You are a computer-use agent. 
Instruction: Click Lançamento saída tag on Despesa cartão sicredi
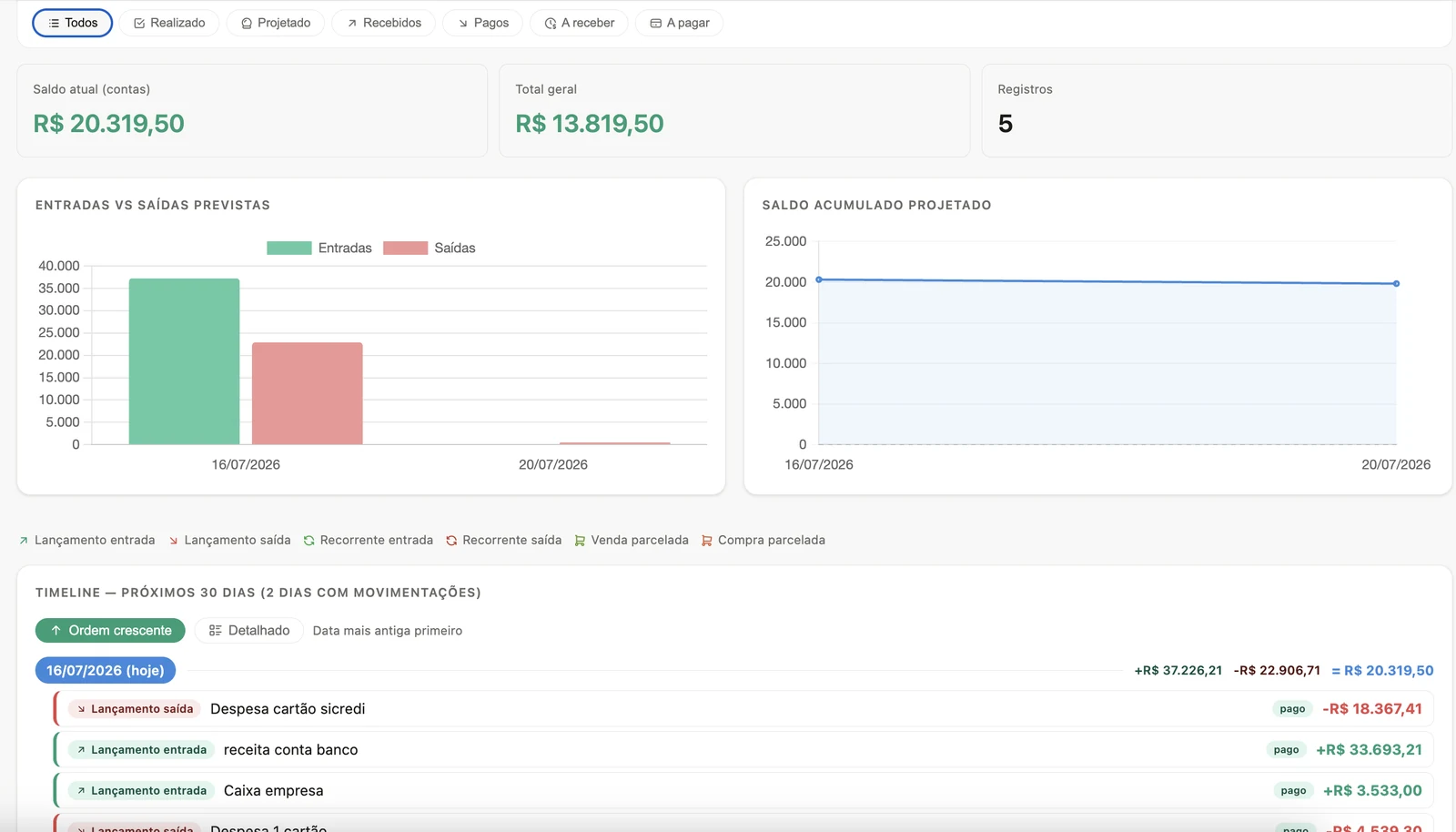pos(135,708)
